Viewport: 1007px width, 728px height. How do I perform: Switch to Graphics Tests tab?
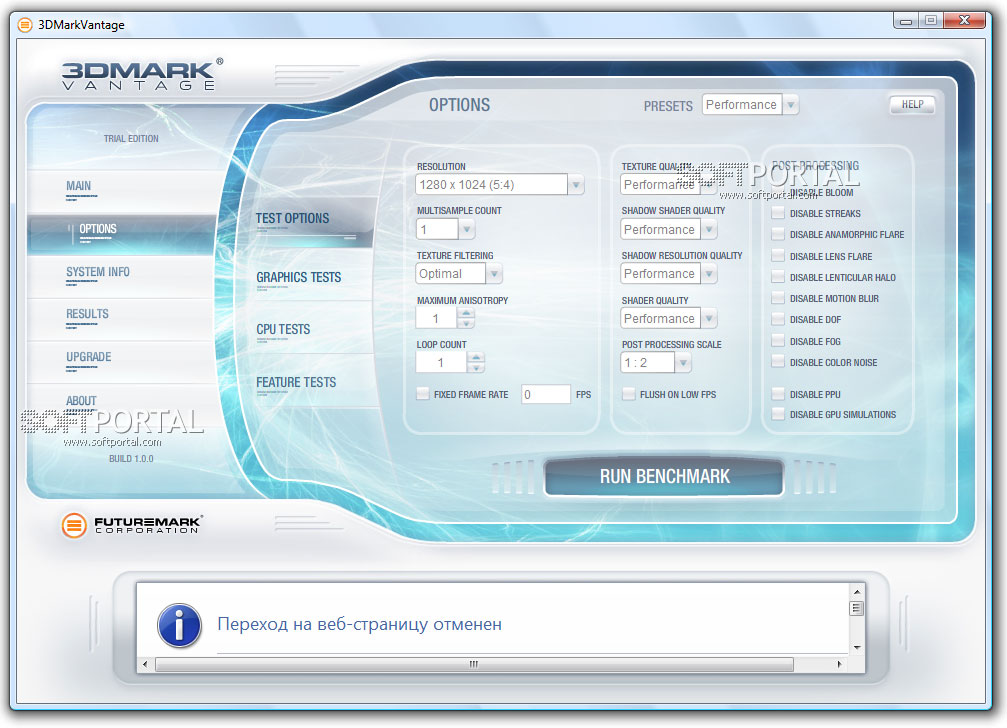(299, 277)
